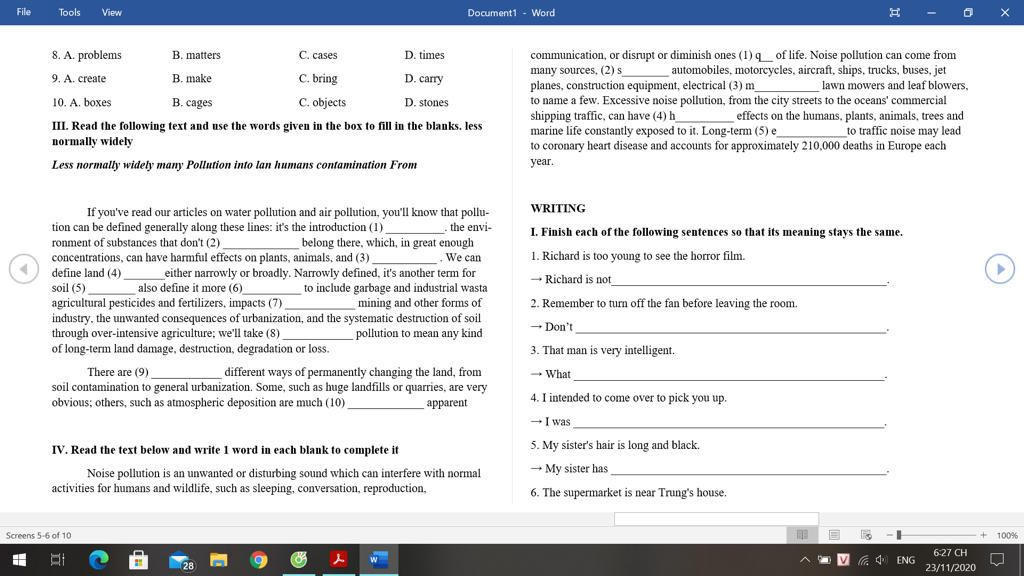The width and height of the screenshot is (1024, 576).
Task: Click the blank after 'My sister has'
Action: click(749, 470)
